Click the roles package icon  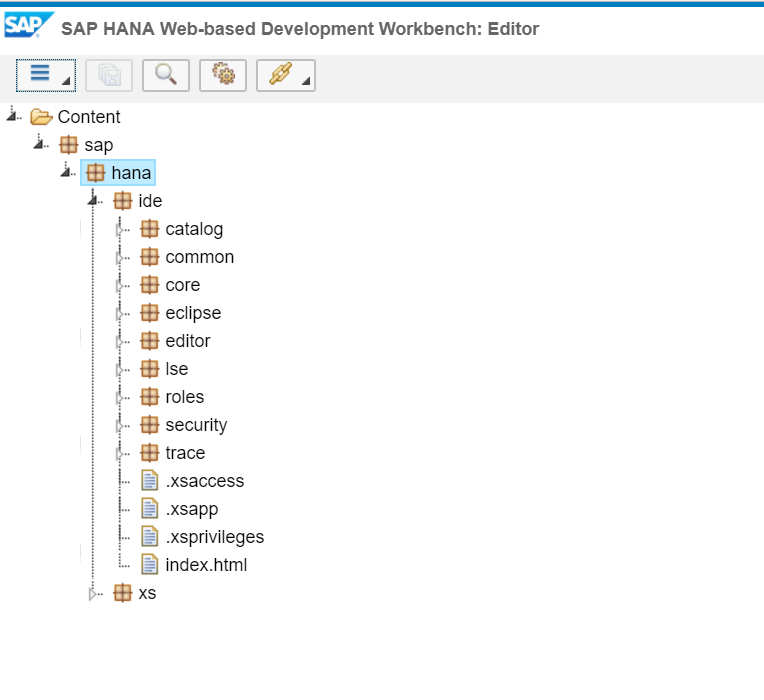150,397
